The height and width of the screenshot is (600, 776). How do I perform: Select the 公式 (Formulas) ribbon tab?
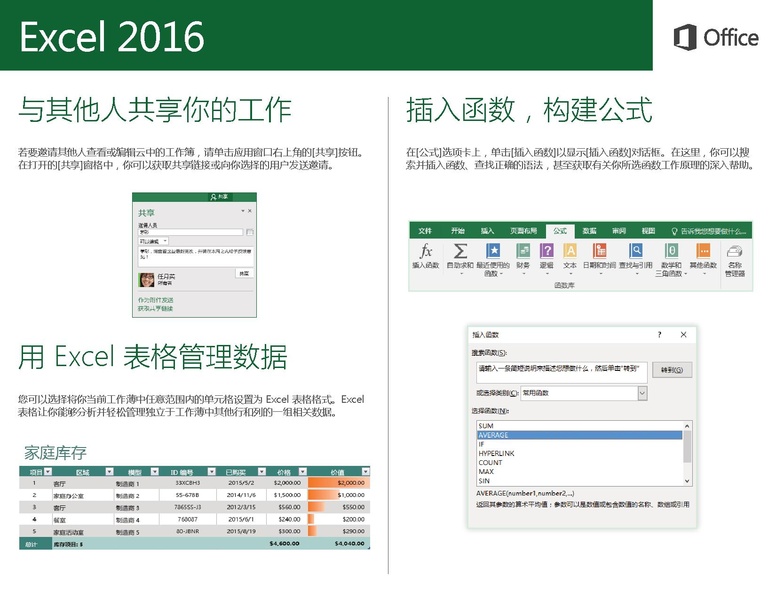pyautogui.click(x=560, y=231)
